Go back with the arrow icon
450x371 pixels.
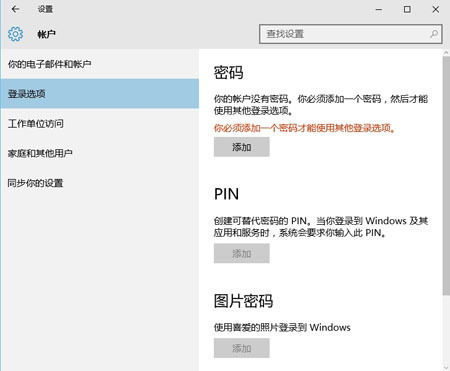pyautogui.click(x=15, y=9)
